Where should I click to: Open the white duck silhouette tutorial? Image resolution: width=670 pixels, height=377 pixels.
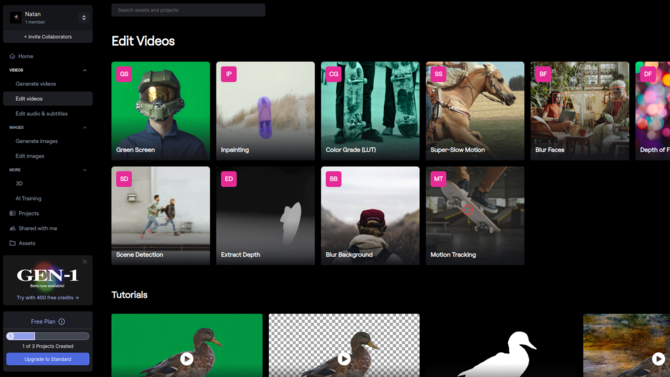[501, 345]
